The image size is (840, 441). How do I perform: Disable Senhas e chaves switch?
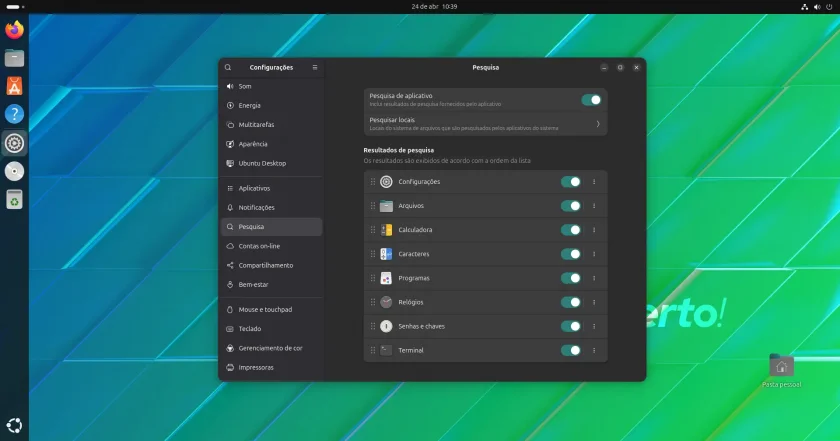click(x=571, y=326)
